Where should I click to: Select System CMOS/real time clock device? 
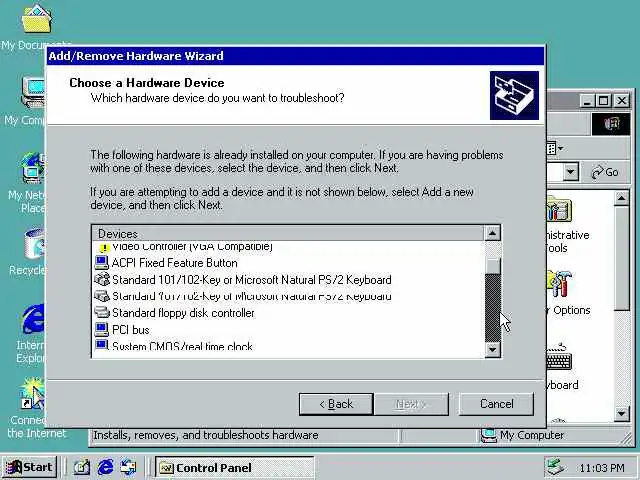tap(182, 346)
